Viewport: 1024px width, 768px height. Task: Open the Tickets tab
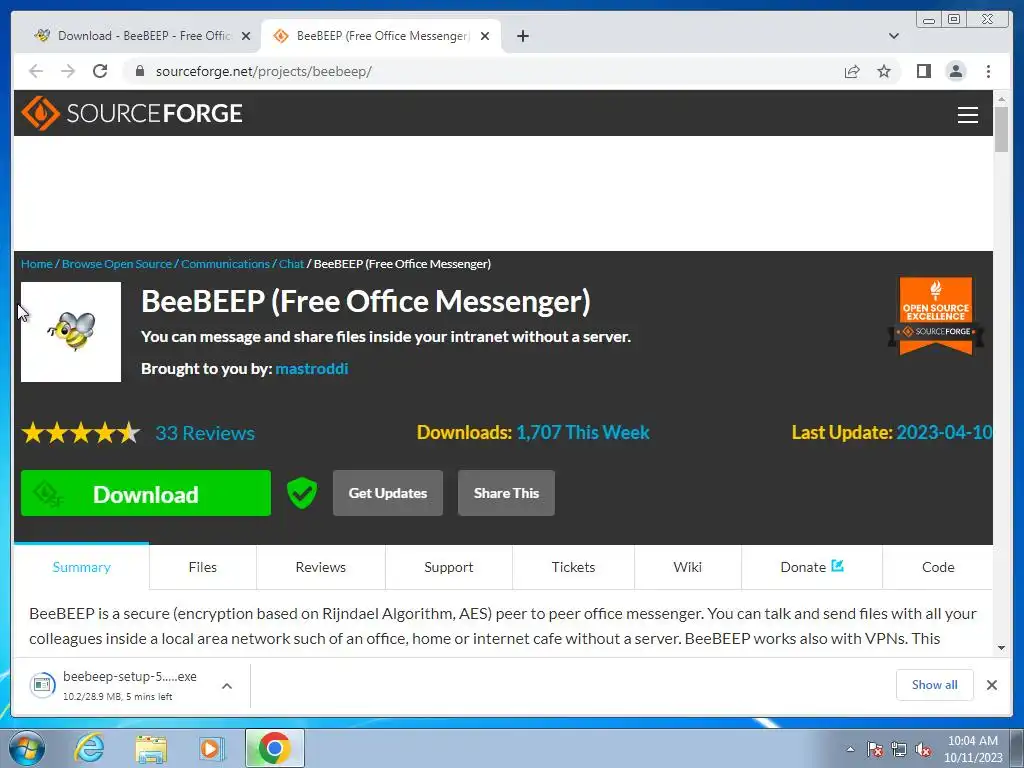(x=573, y=567)
